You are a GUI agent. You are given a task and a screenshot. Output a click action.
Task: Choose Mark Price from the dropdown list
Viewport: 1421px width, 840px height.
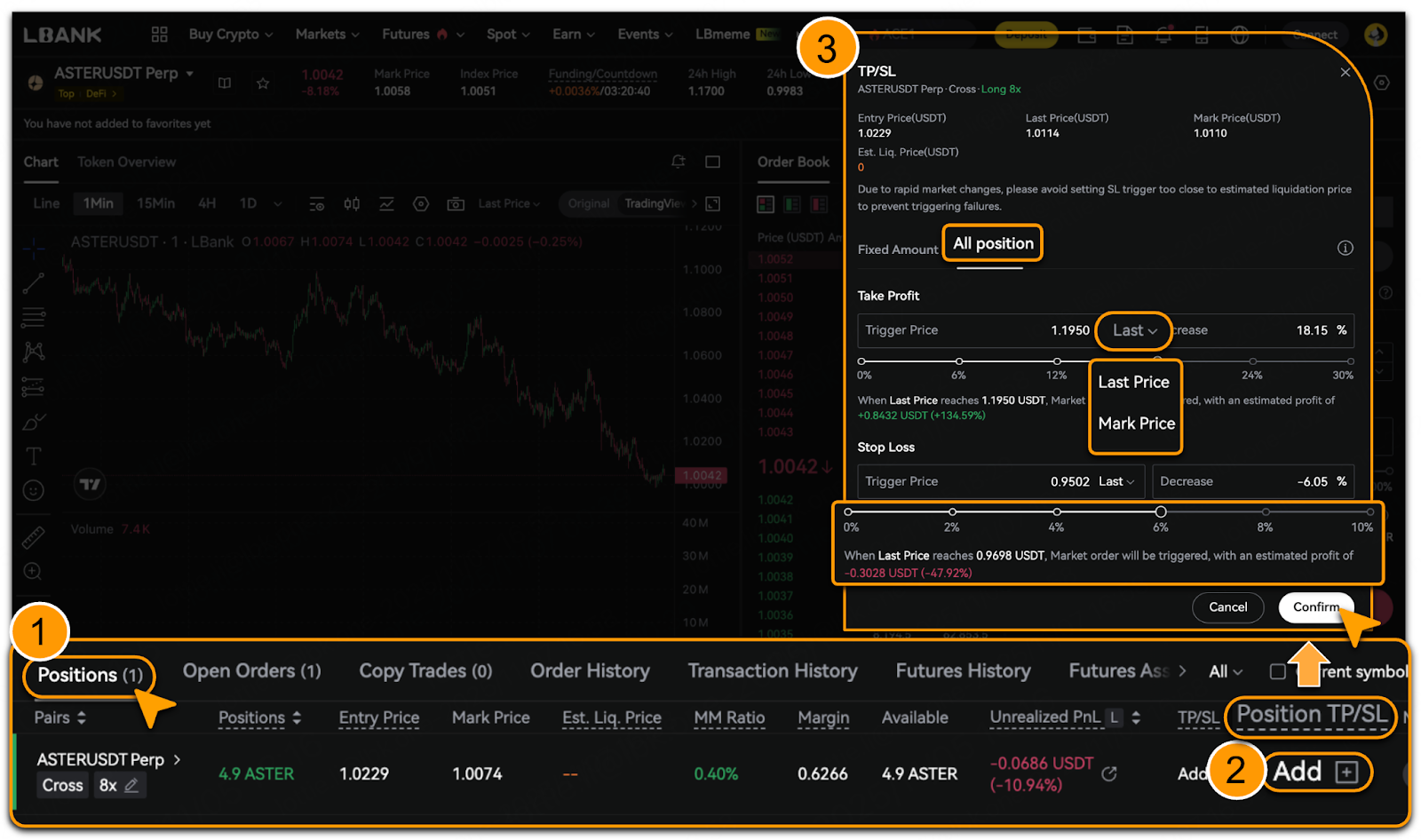[x=1136, y=424]
